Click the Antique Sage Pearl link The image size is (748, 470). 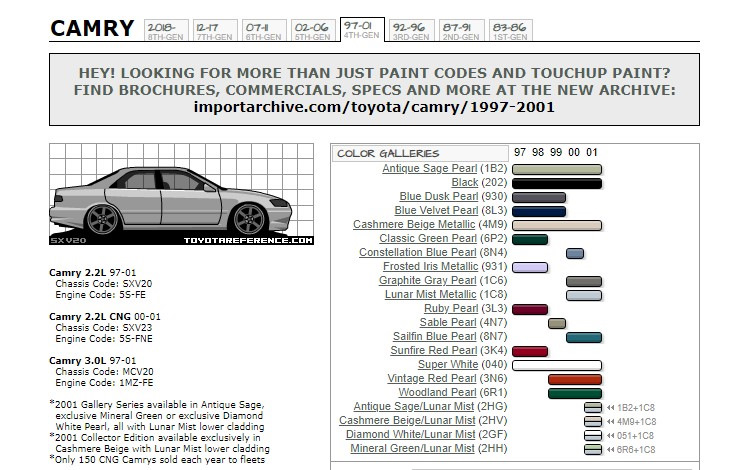[x=429, y=168]
